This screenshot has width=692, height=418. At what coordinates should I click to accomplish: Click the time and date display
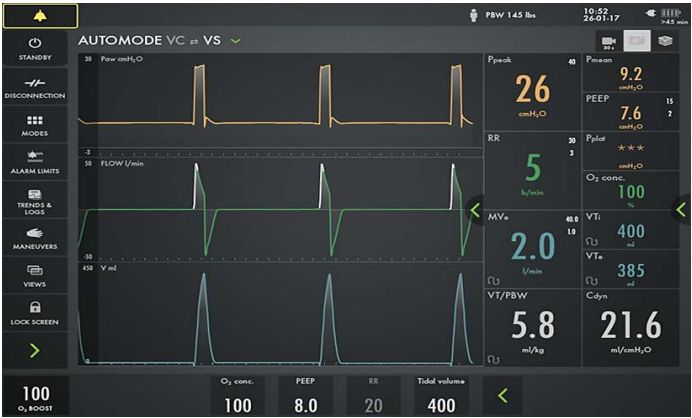(602, 15)
